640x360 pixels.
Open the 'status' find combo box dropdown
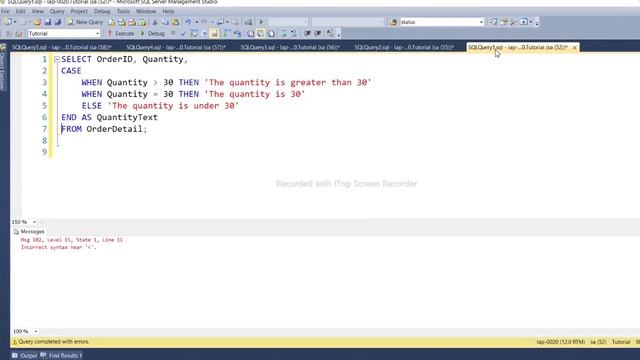click(481, 22)
